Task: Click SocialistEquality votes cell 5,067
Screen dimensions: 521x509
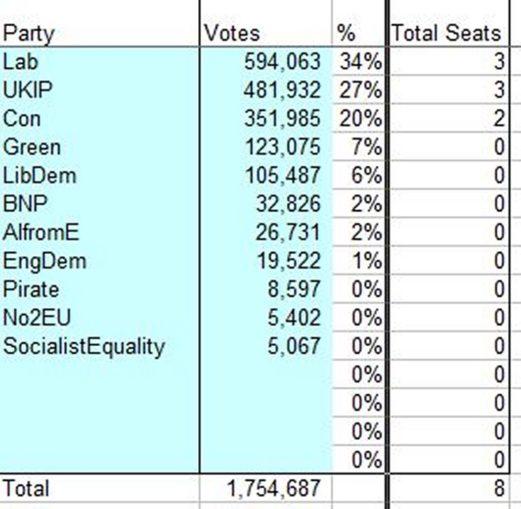Action: pyautogui.click(x=266, y=346)
